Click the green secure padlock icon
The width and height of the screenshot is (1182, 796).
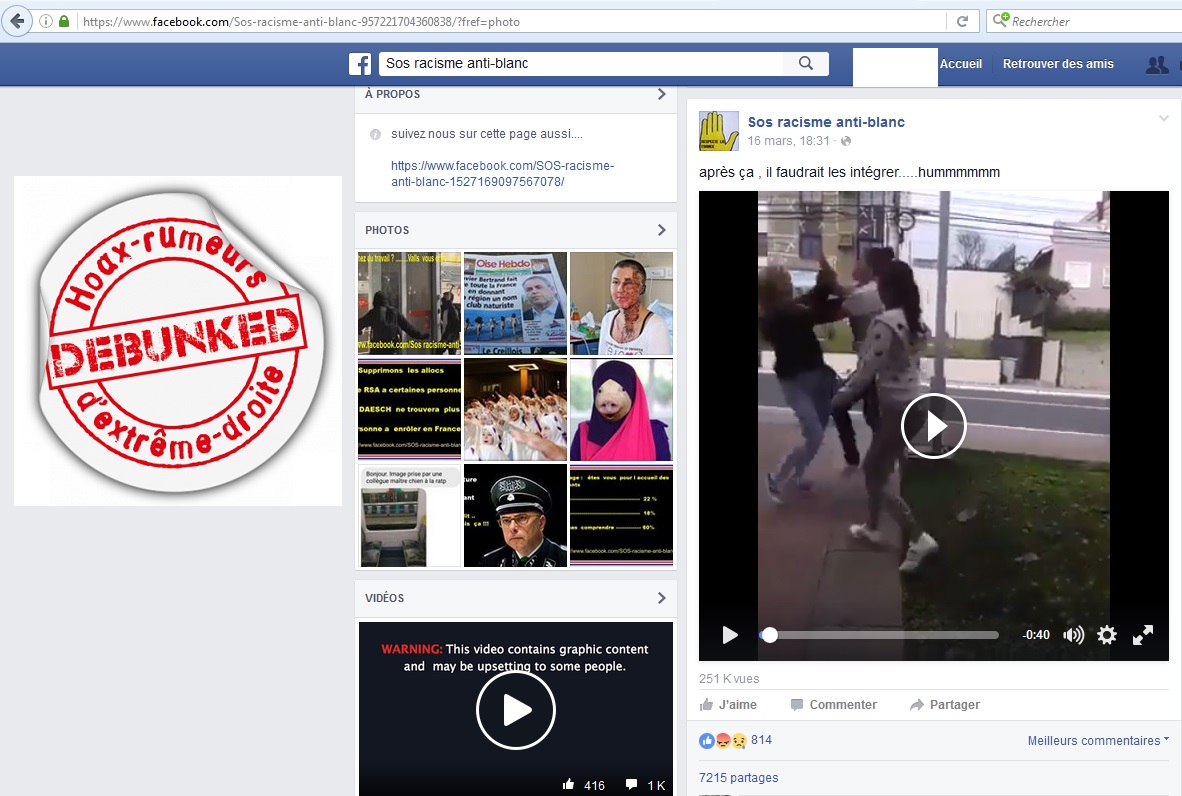(x=64, y=21)
